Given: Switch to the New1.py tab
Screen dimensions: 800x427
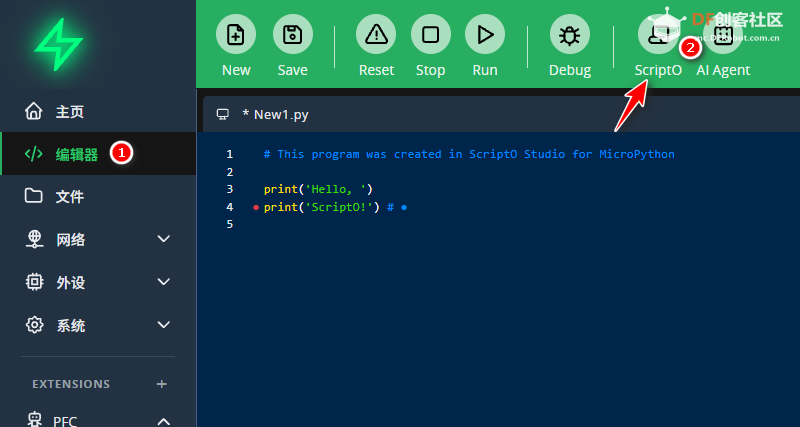Looking at the screenshot, I should [274, 114].
